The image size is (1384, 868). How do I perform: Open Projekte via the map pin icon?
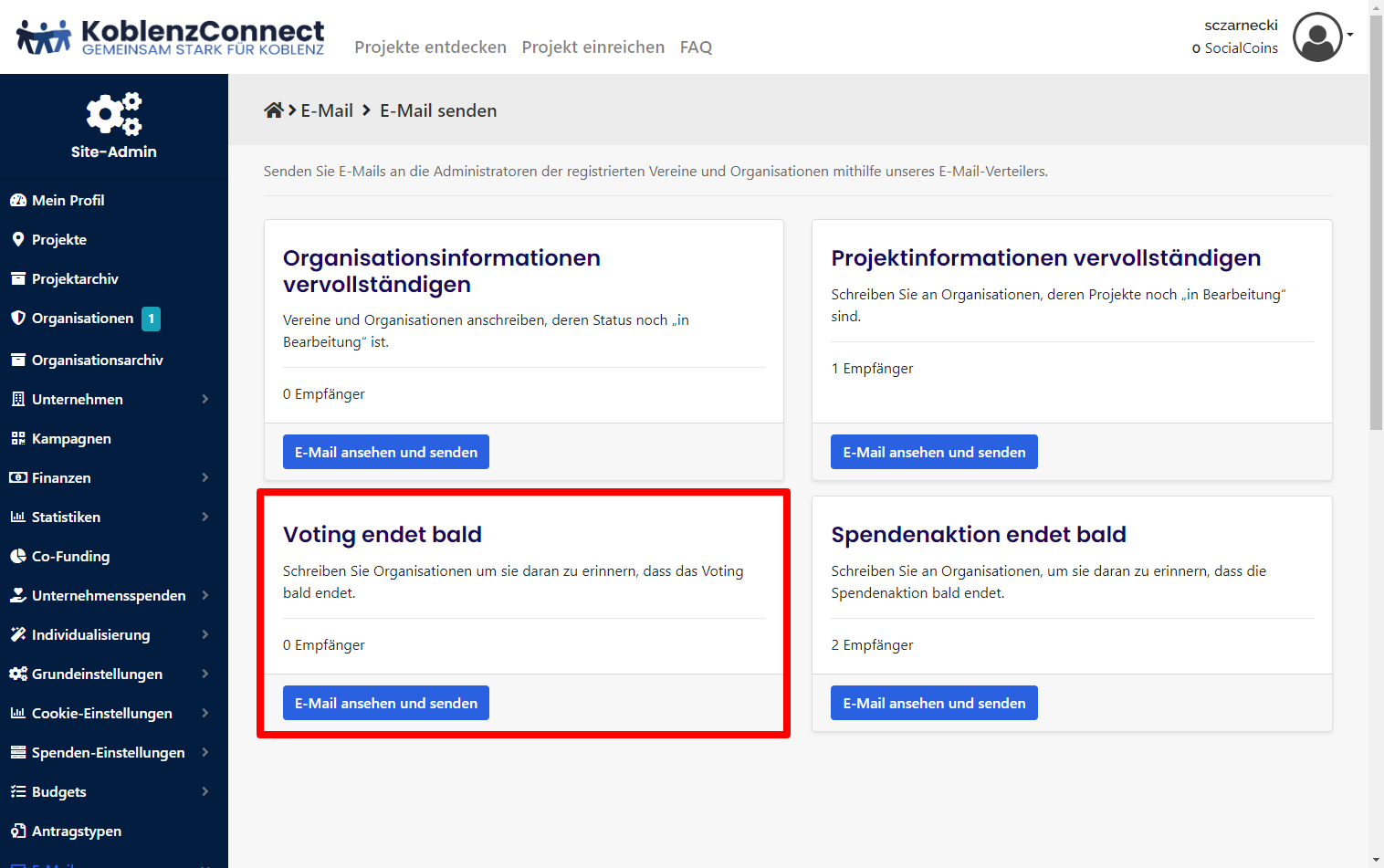(x=18, y=239)
